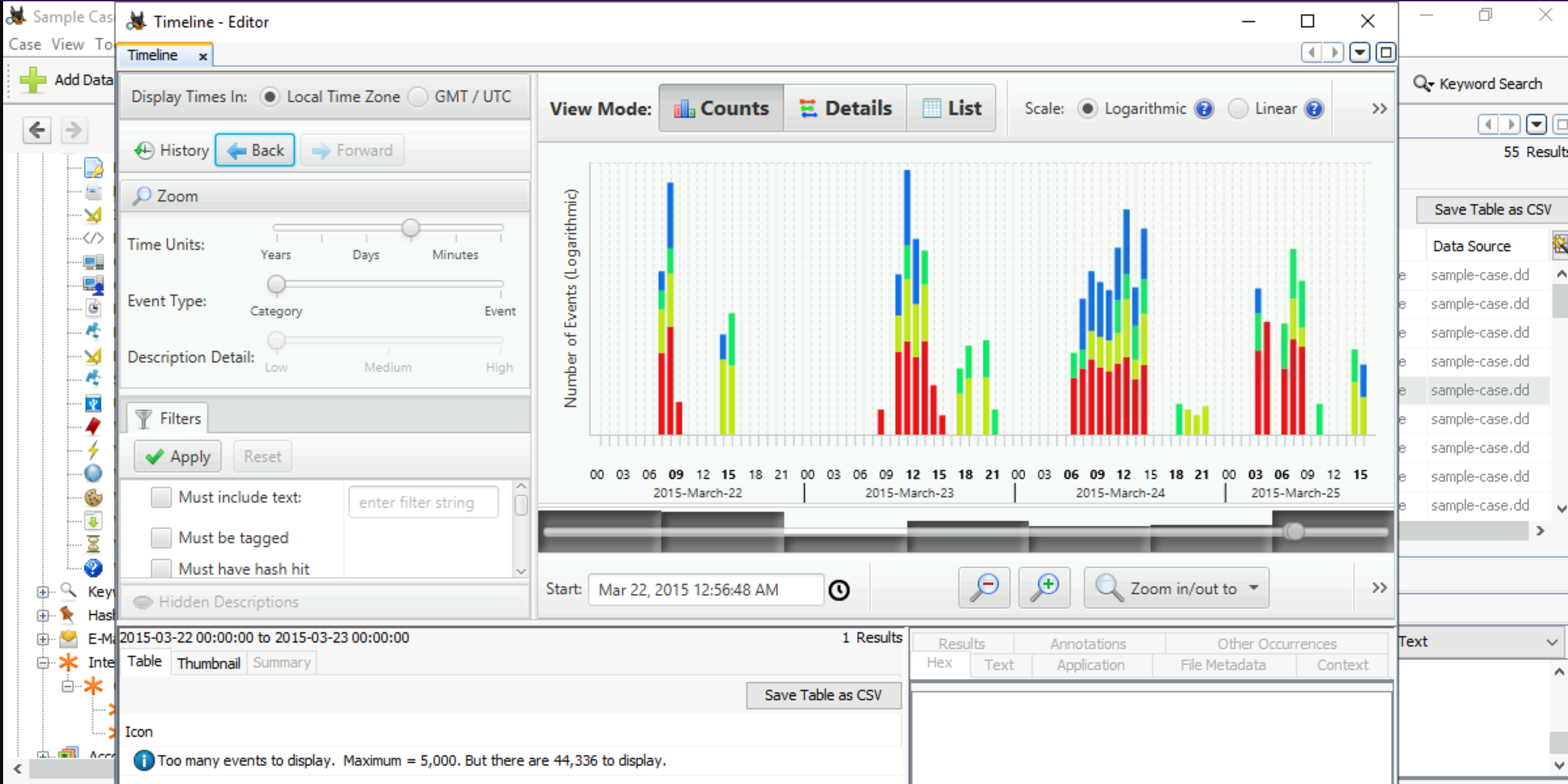Click the Keyword Search magnifier icon
1568x784 pixels.
1422,83
